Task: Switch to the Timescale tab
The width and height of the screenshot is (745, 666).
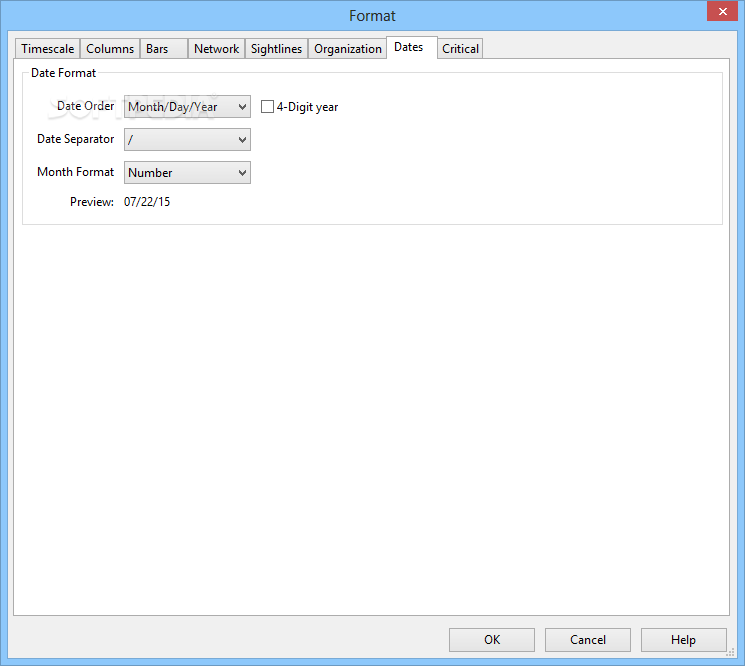Action: pos(48,49)
